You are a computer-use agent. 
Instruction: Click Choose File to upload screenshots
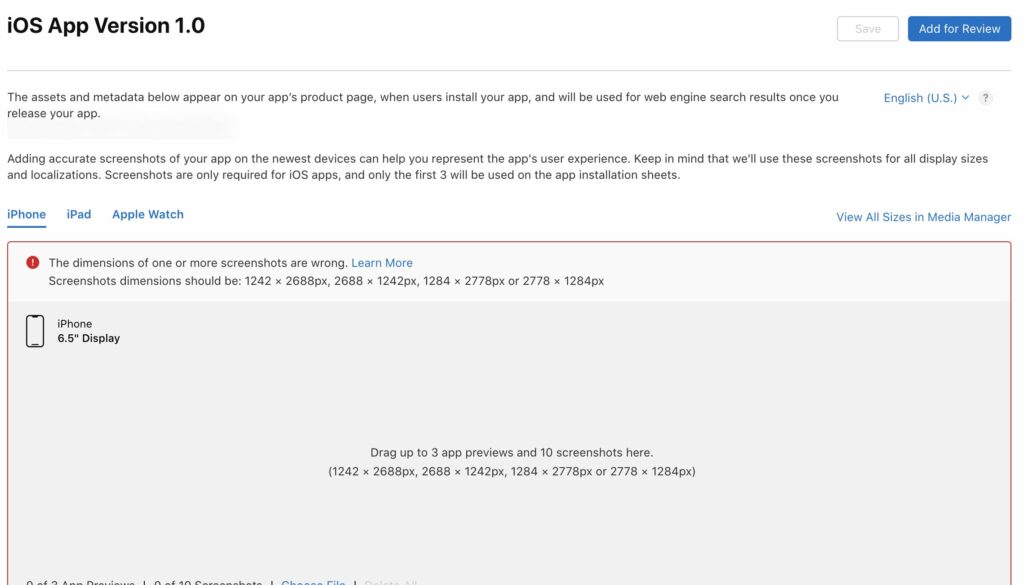(312, 582)
